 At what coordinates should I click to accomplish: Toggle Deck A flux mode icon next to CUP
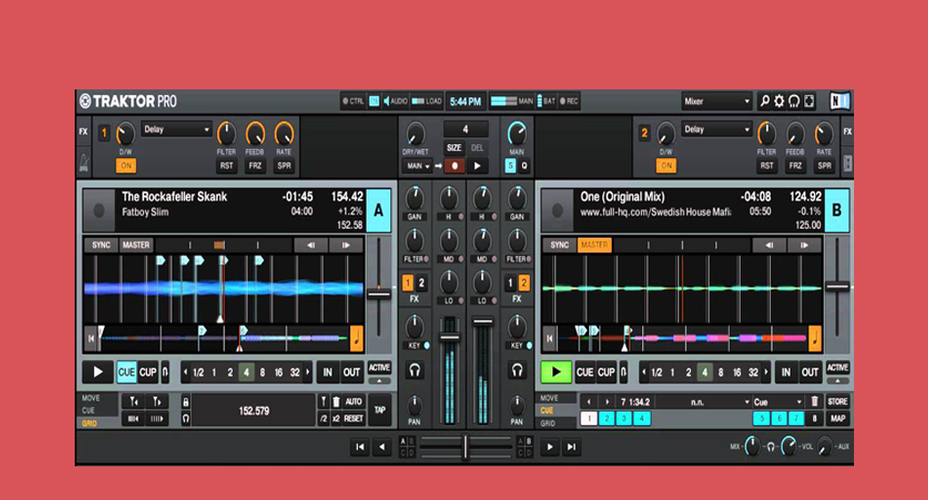[165, 372]
